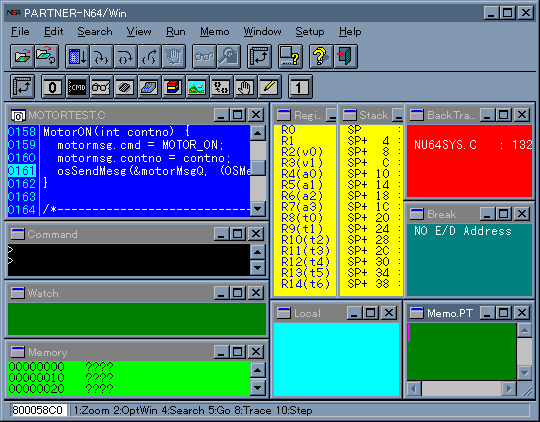Image resolution: width=540 pixels, height=422 pixels.
Task: Click the address field showing 800058C0
Action: 39,410
